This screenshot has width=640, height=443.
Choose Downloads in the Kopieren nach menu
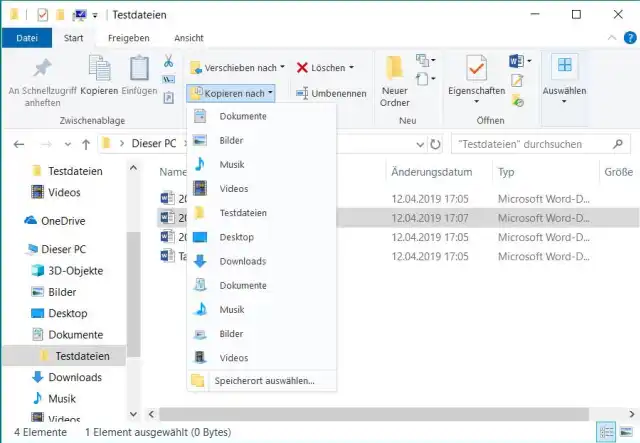[x=242, y=261]
